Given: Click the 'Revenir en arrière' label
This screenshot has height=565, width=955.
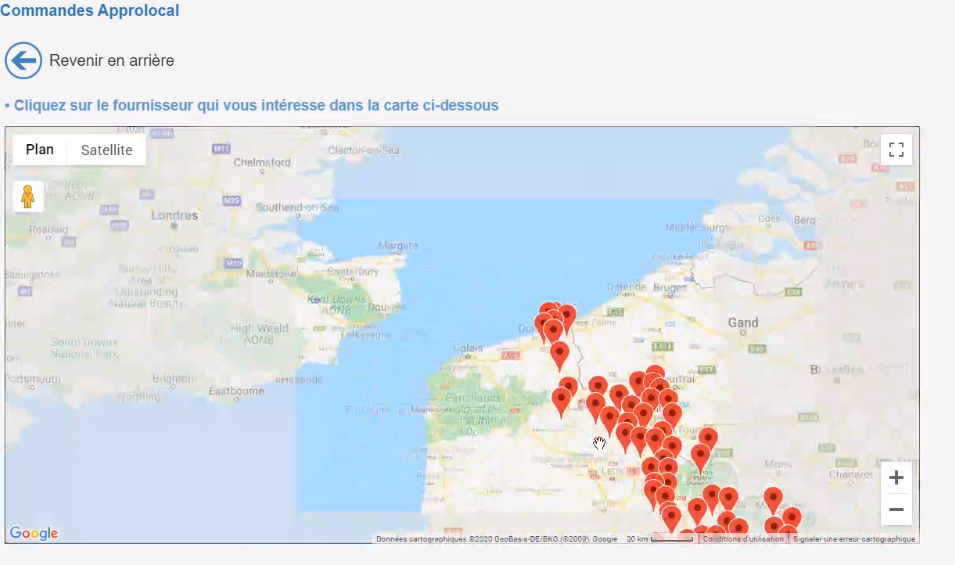Looking at the screenshot, I should (111, 60).
